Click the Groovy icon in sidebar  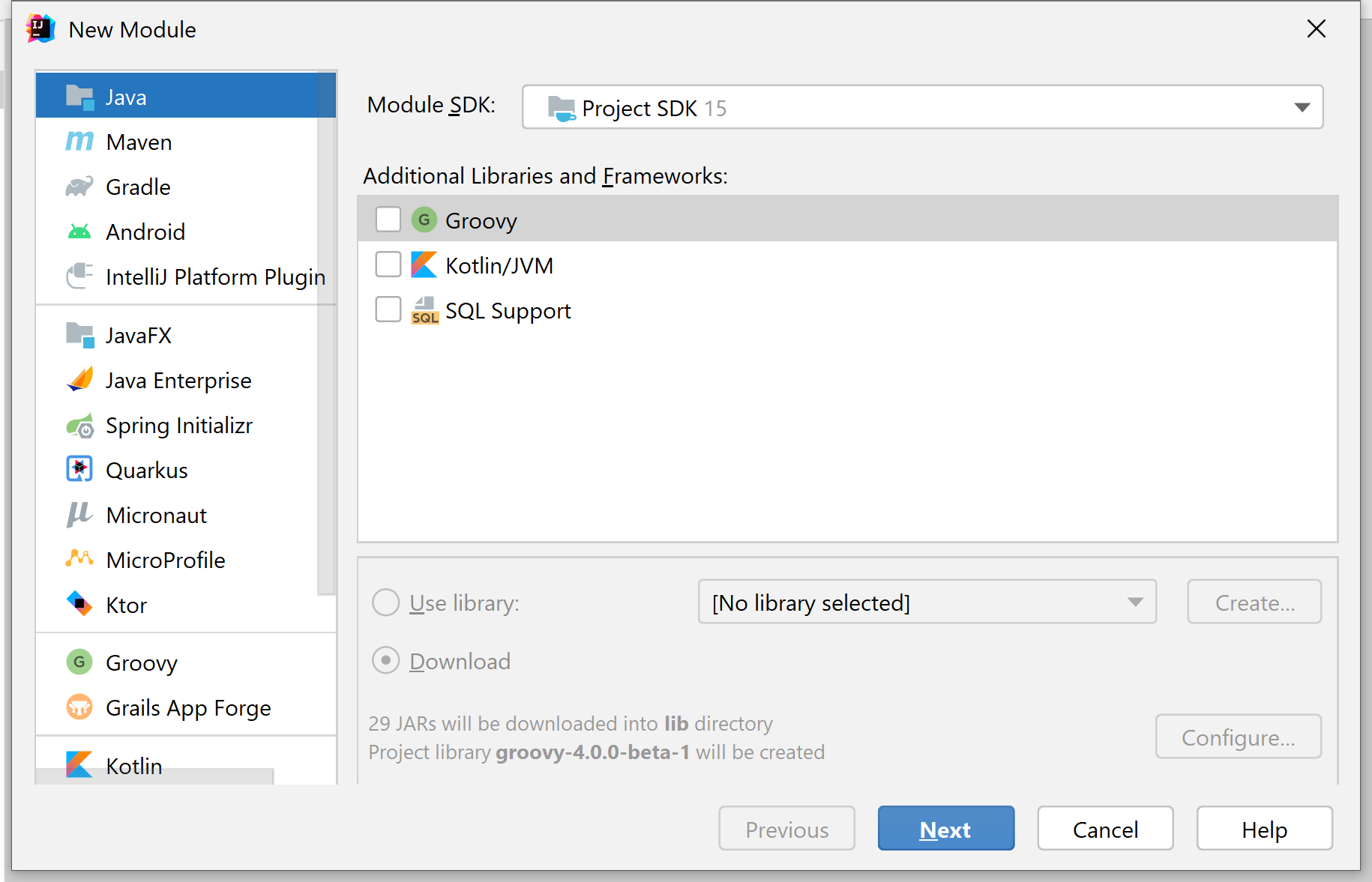(79, 662)
